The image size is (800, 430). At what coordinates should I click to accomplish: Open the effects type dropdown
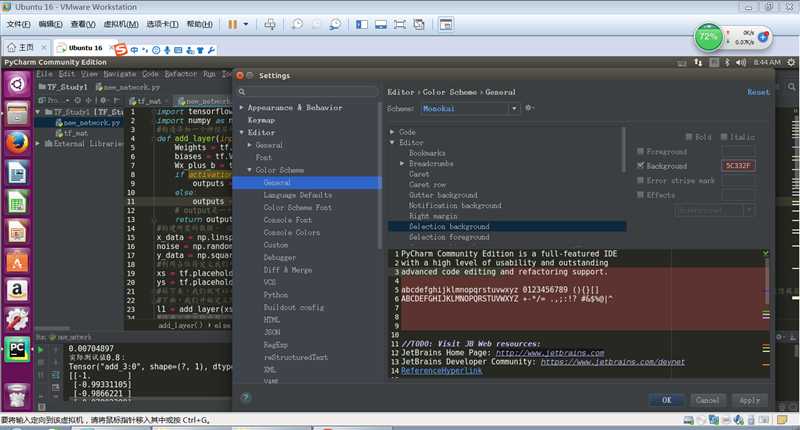pyautogui.click(x=714, y=210)
